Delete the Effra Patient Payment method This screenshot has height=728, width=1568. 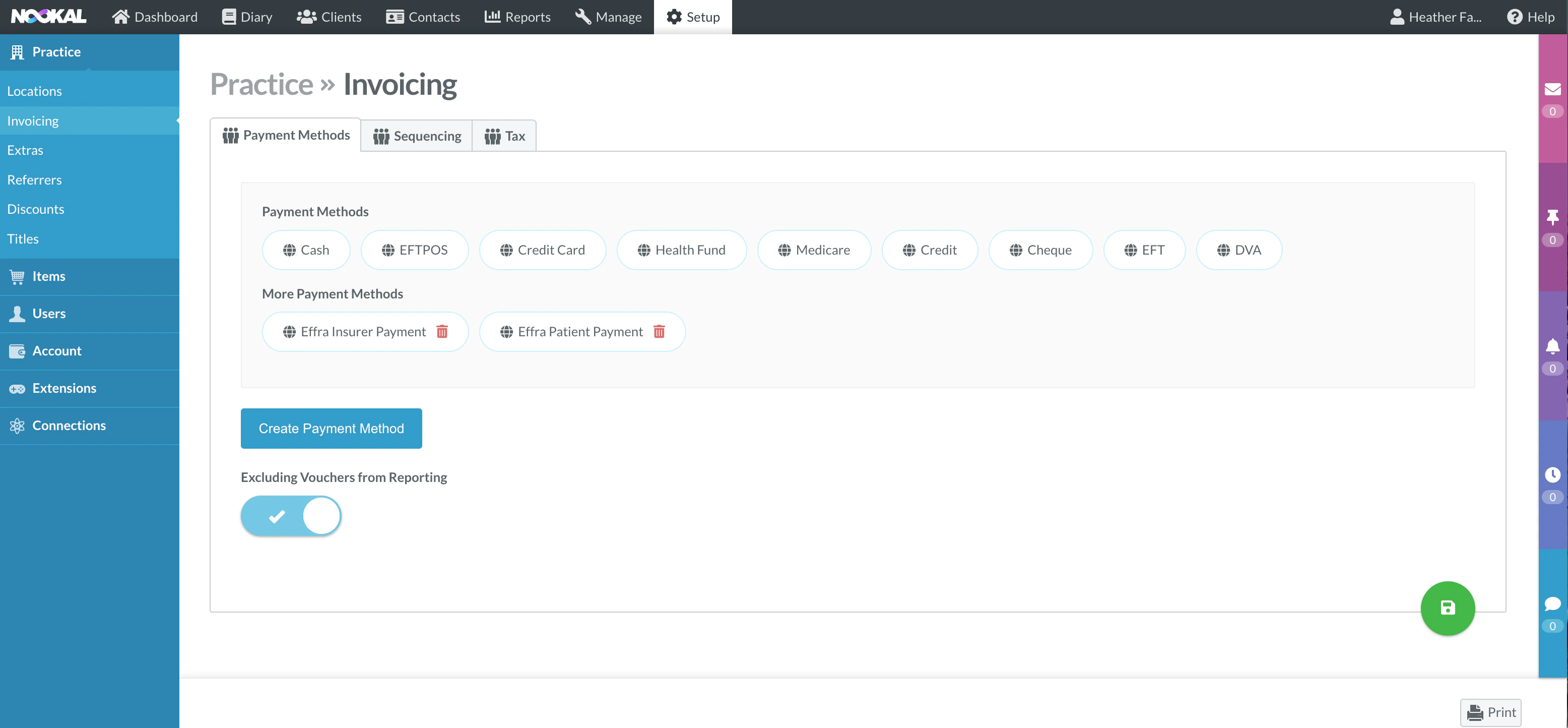click(659, 331)
